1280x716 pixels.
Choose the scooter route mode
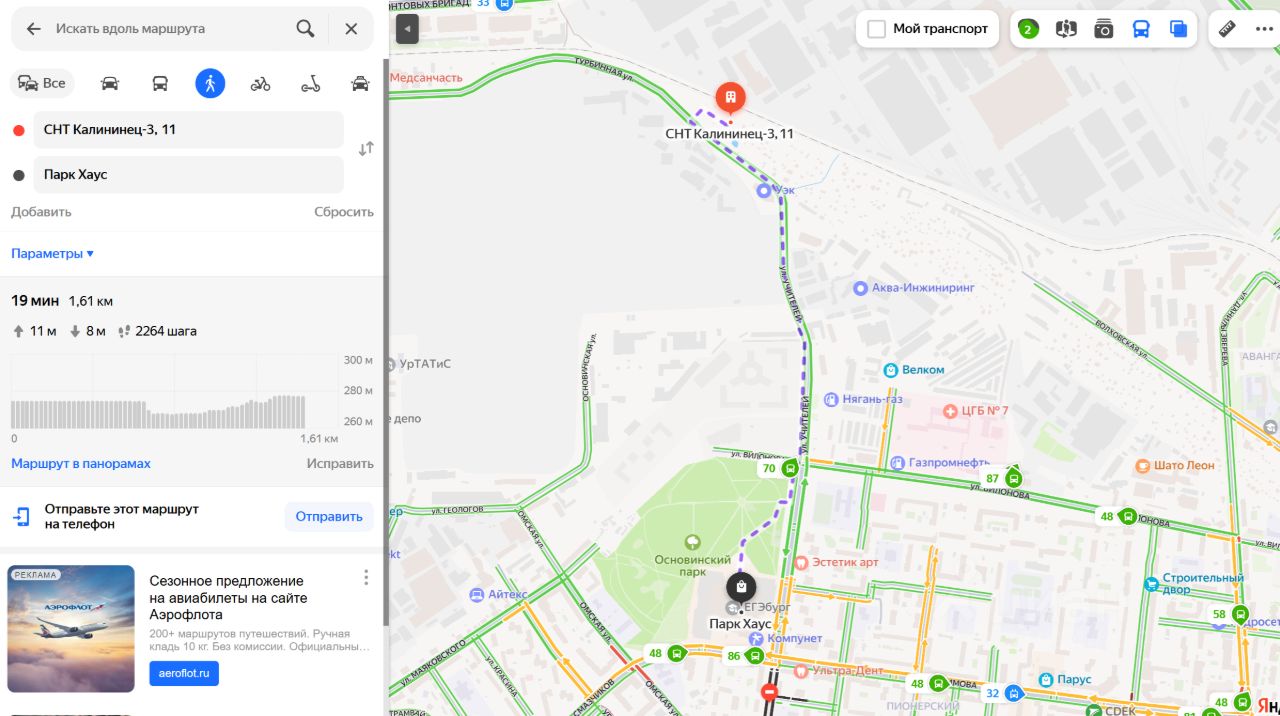coord(310,83)
